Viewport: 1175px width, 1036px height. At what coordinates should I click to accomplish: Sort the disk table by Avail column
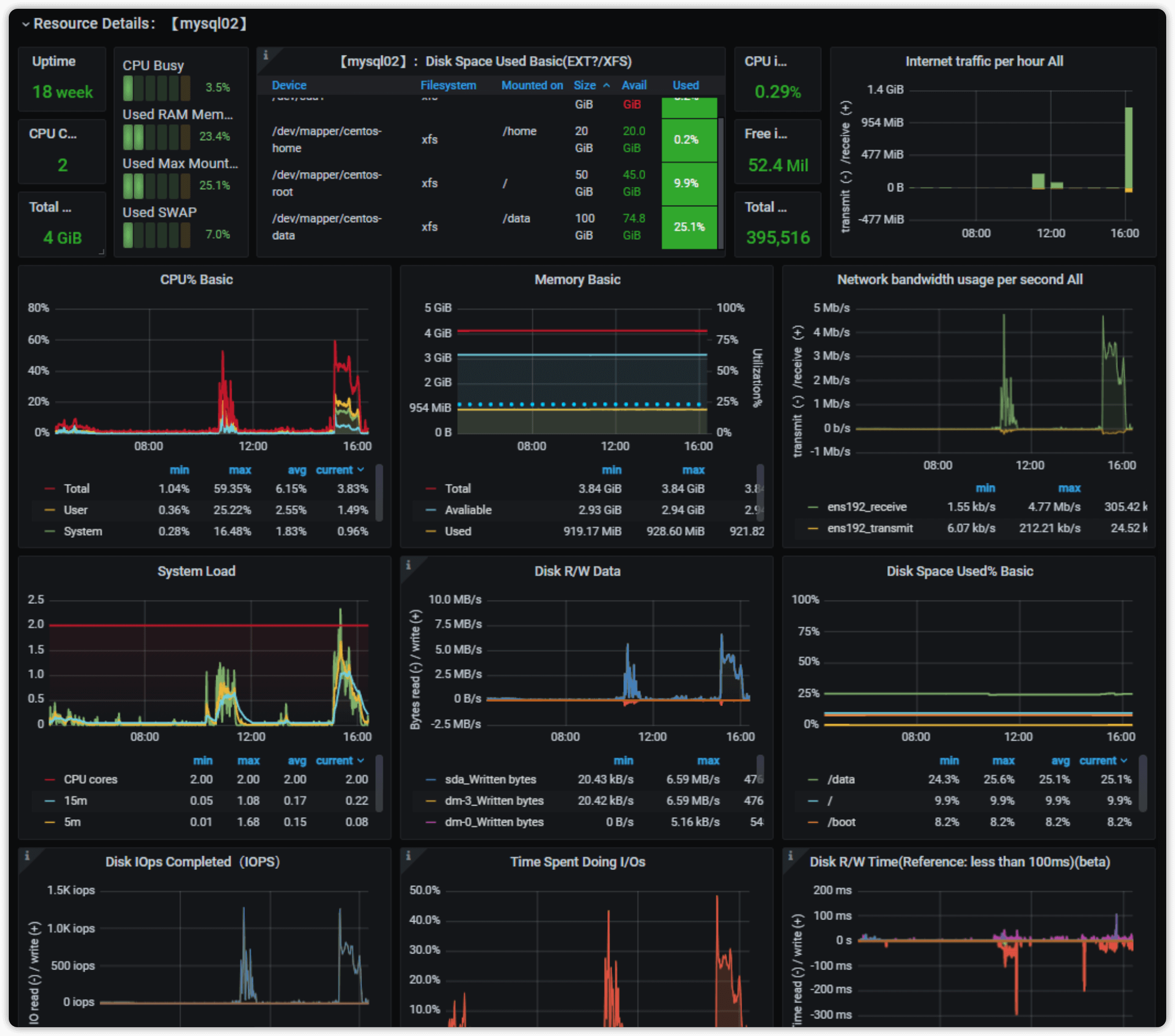[634, 86]
